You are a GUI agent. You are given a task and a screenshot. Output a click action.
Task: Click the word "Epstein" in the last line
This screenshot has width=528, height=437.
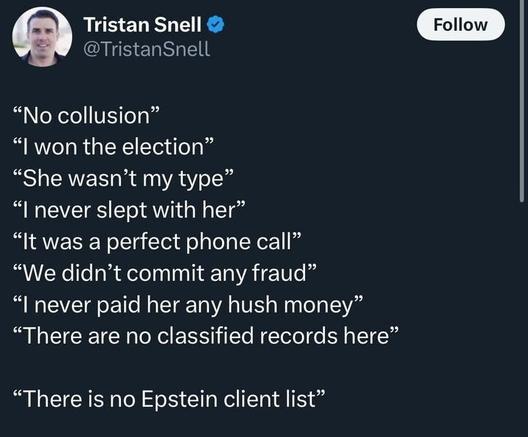(179, 400)
